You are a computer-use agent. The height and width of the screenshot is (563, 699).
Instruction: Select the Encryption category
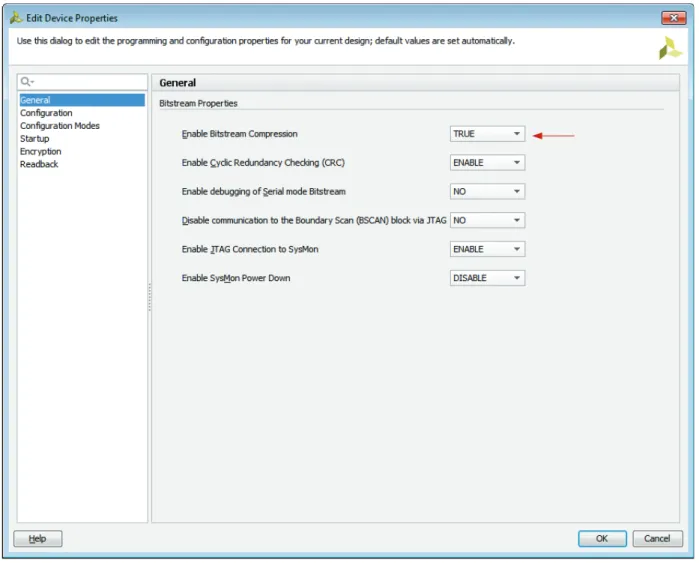tap(41, 152)
